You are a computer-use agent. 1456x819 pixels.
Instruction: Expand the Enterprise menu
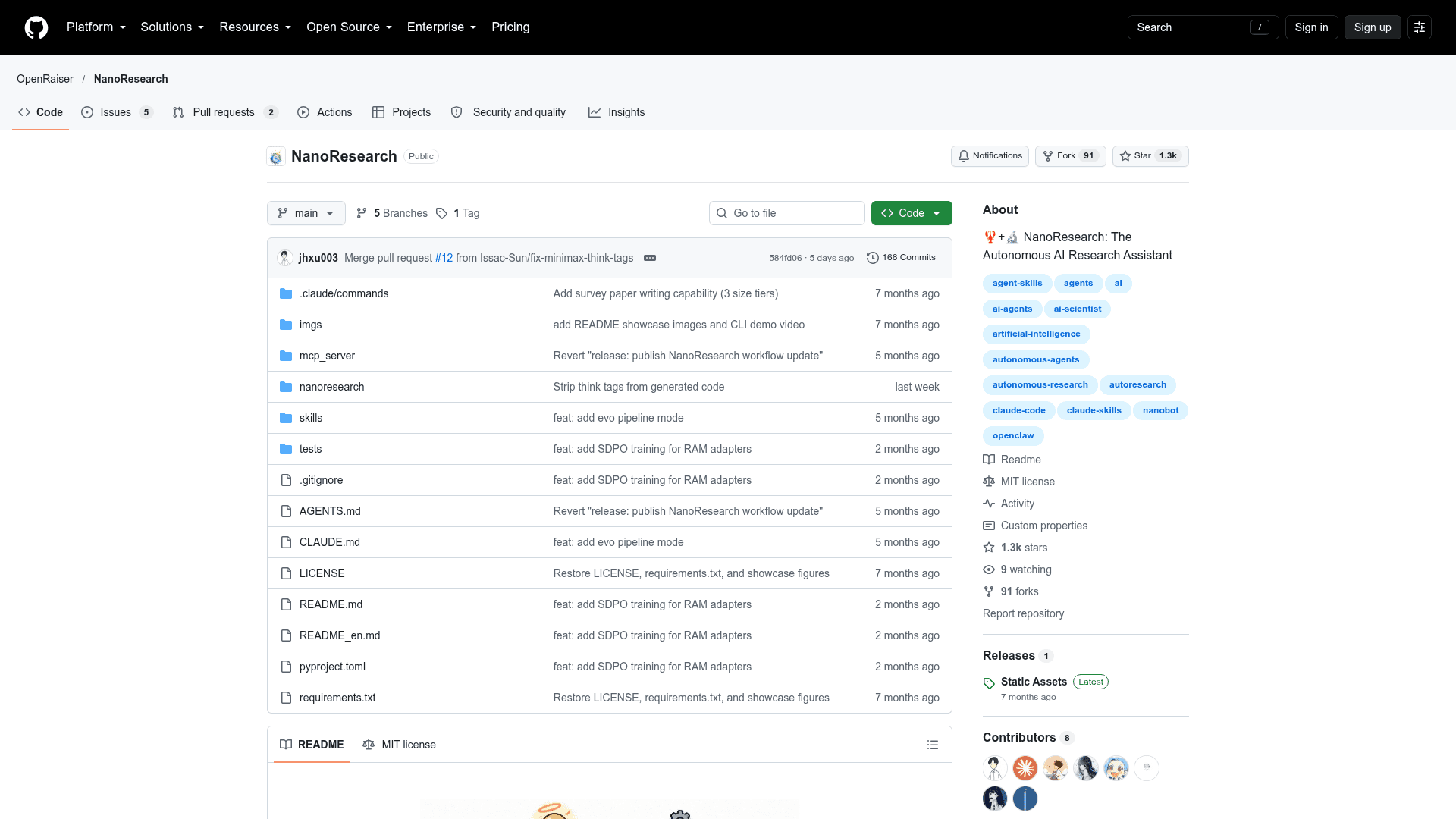click(x=442, y=27)
